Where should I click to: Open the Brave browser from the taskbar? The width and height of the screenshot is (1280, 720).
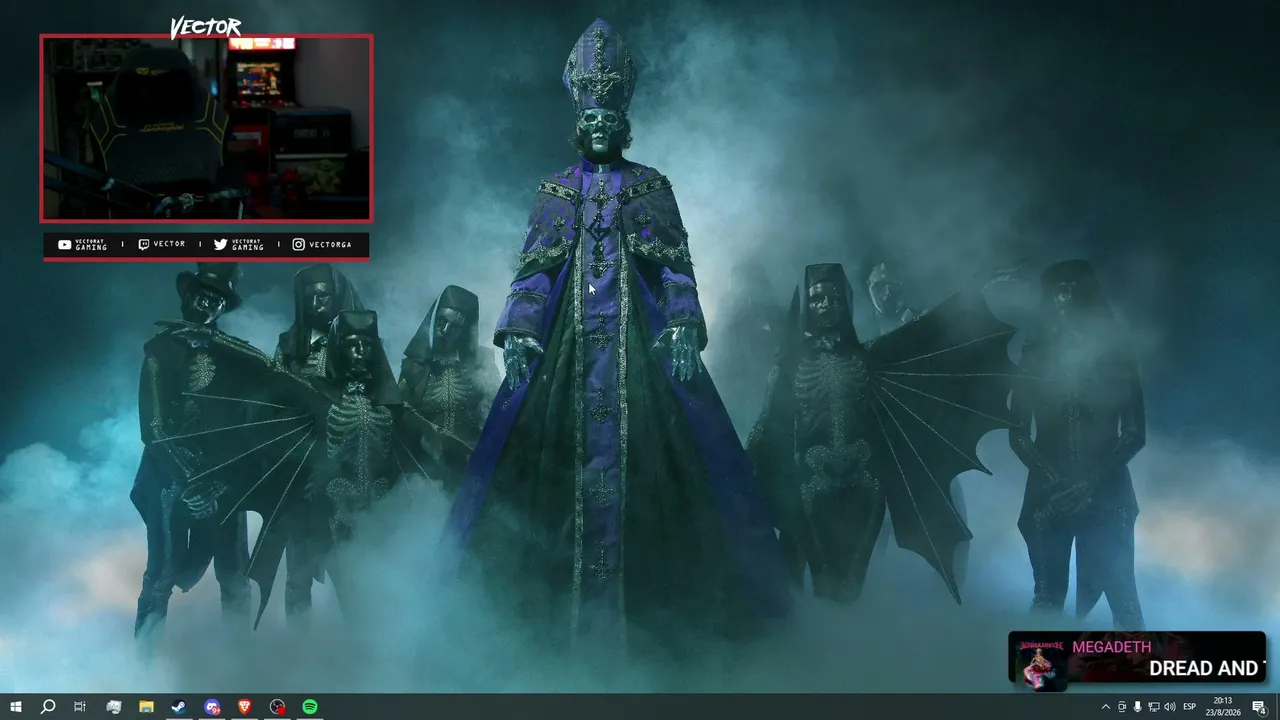pos(245,707)
